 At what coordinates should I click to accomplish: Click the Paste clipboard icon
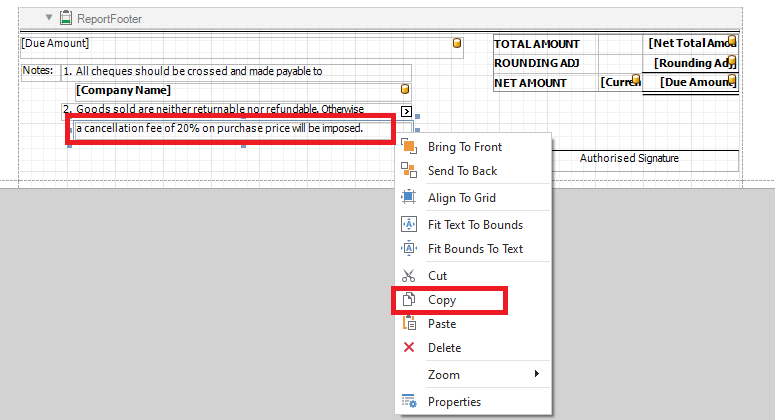(x=409, y=323)
